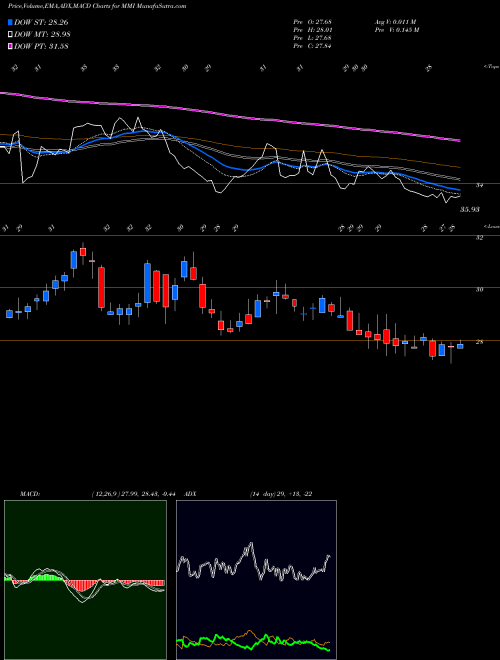The width and height of the screenshot is (500, 660).
Task: Select the 'DOW MT: 28.98' legend label
Action: 42,35
